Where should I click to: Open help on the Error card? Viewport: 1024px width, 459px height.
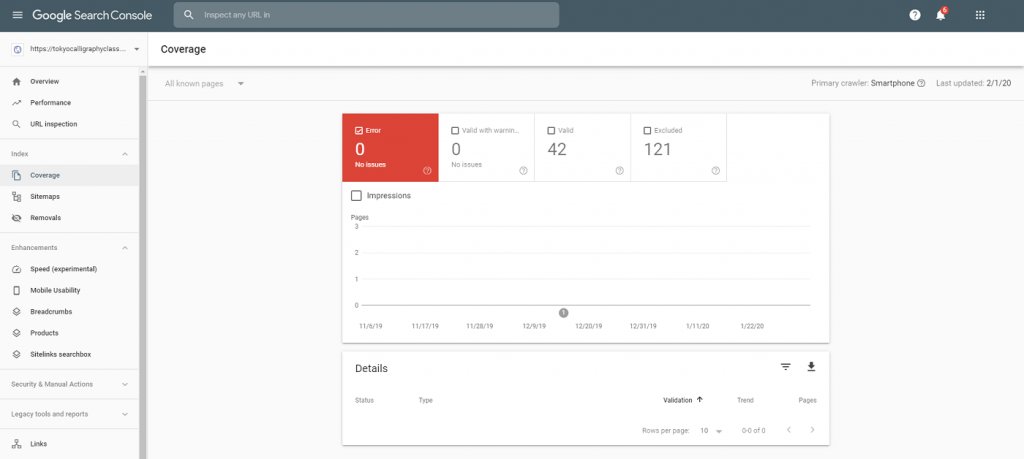pyautogui.click(x=427, y=170)
